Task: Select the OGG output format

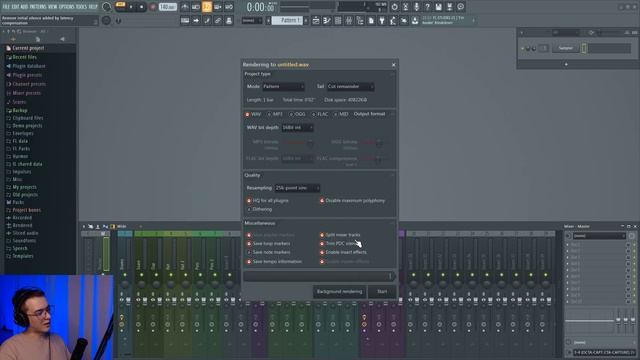Action: pos(297,114)
